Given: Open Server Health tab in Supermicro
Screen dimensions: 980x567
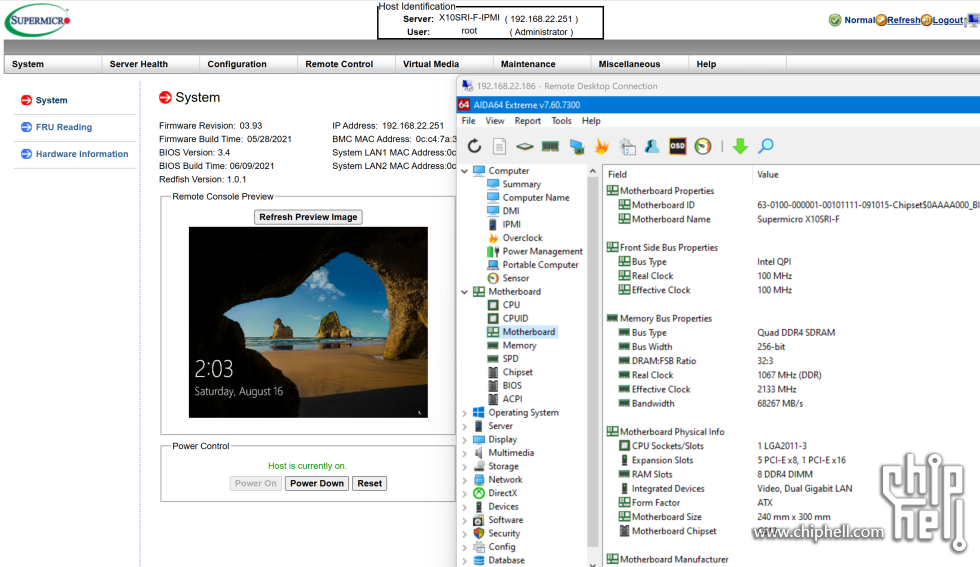Looking at the screenshot, I should pyautogui.click(x=139, y=64).
